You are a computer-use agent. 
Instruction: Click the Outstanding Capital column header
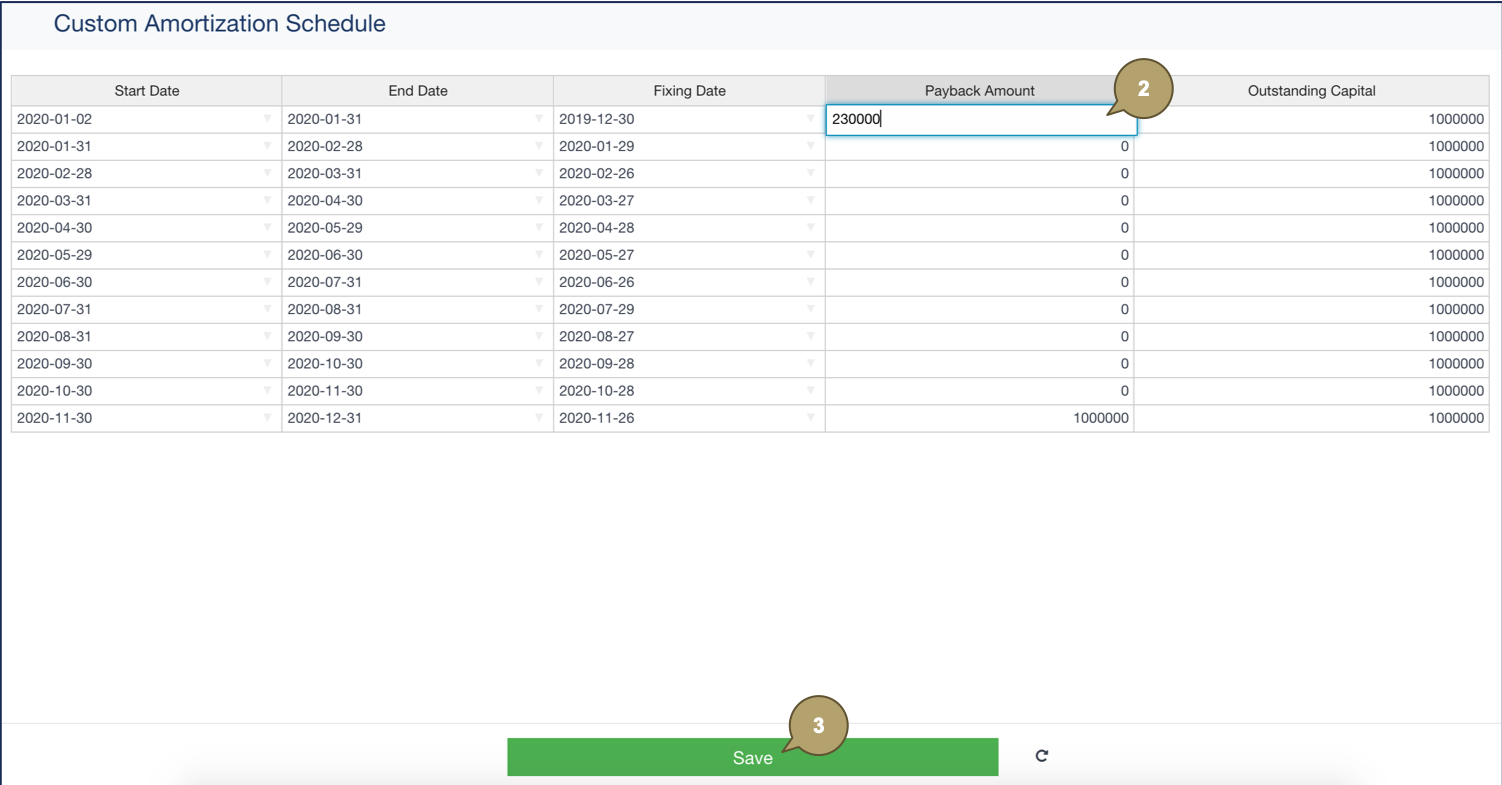pyautogui.click(x=1311, y=91)
